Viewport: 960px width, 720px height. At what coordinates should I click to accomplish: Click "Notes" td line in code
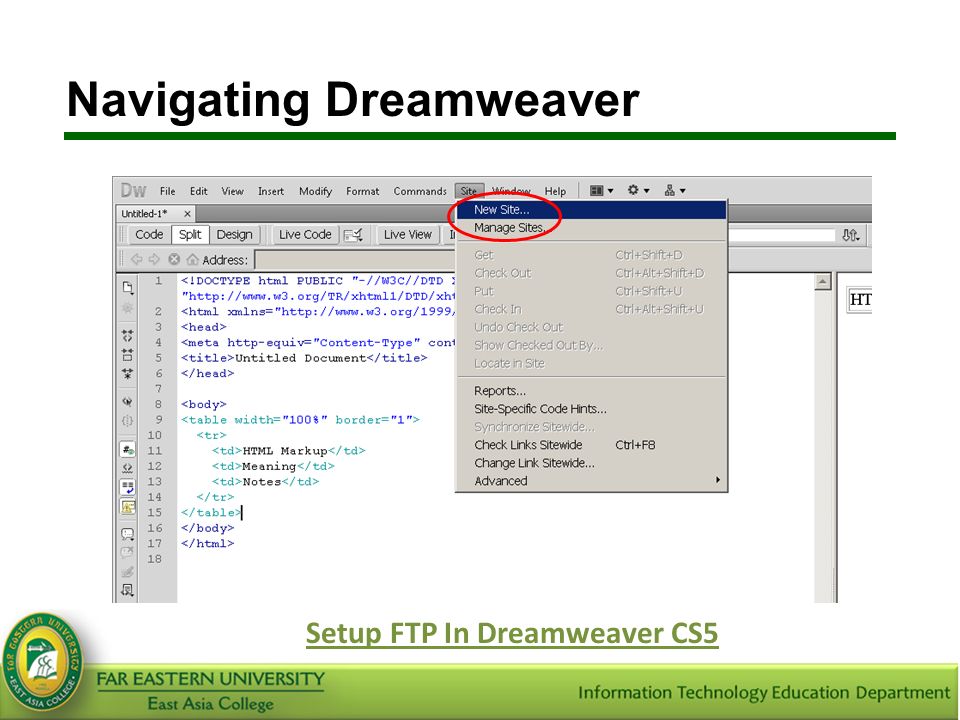click(266, 481)
